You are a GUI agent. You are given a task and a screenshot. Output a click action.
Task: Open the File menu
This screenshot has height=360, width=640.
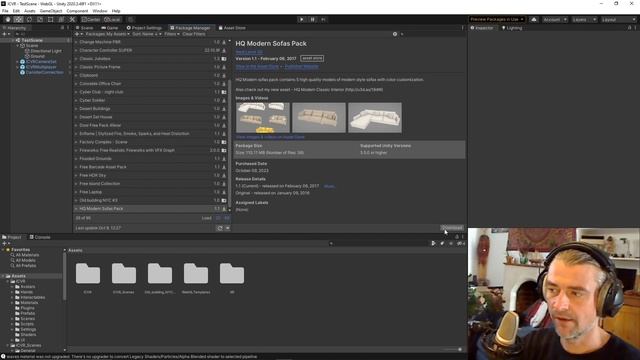pos(5,11)
